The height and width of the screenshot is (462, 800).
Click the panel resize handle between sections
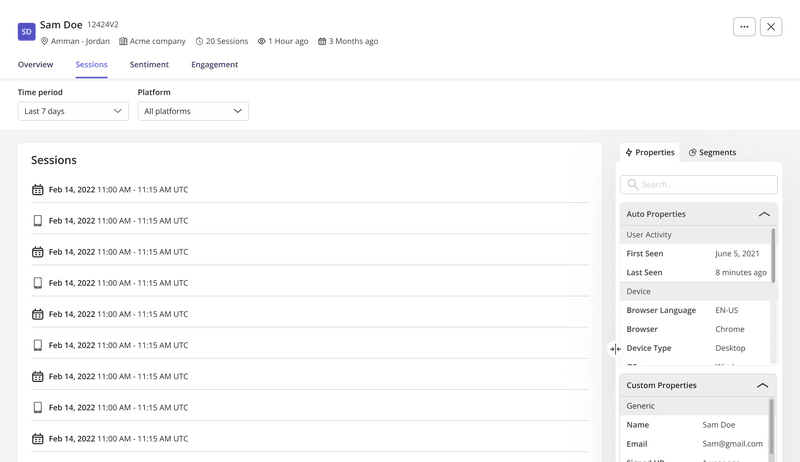pos(615,349)
